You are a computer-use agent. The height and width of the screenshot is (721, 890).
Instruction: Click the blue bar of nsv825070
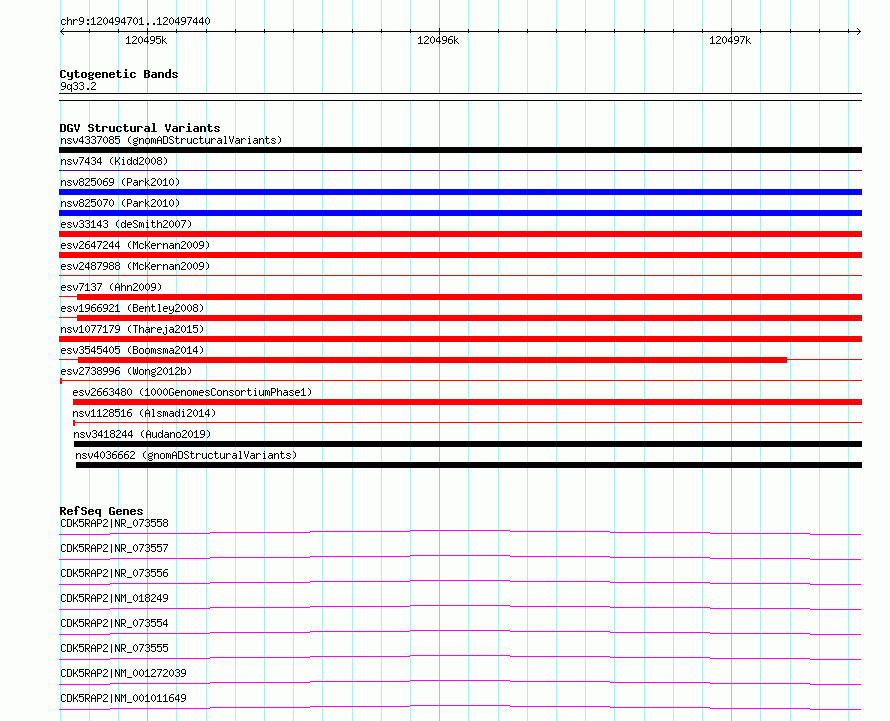(x=460, y=213)
